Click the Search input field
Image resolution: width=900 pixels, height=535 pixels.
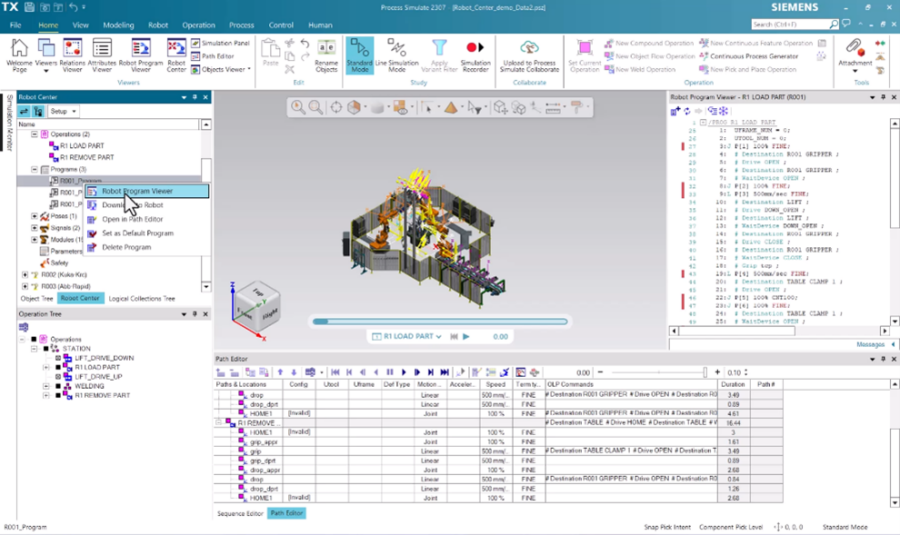tap(790, 24)
